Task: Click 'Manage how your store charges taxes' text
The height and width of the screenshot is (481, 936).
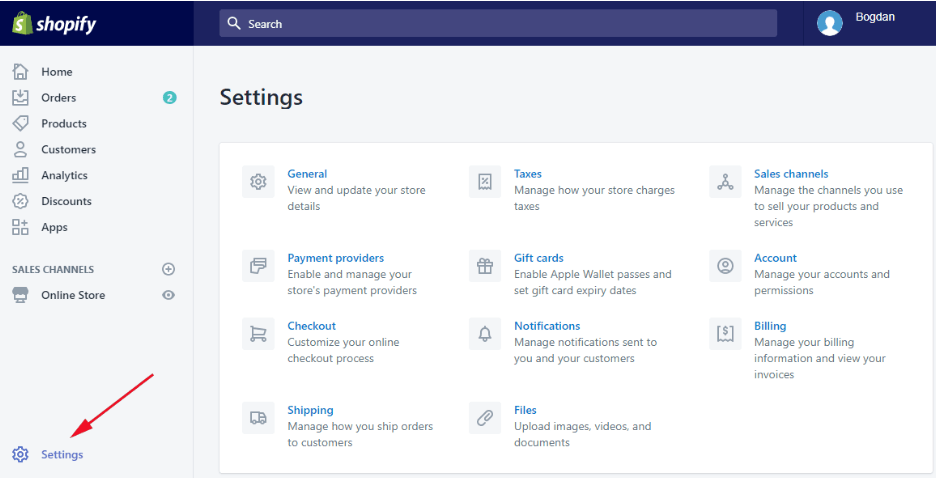Action: click(595, 198)
